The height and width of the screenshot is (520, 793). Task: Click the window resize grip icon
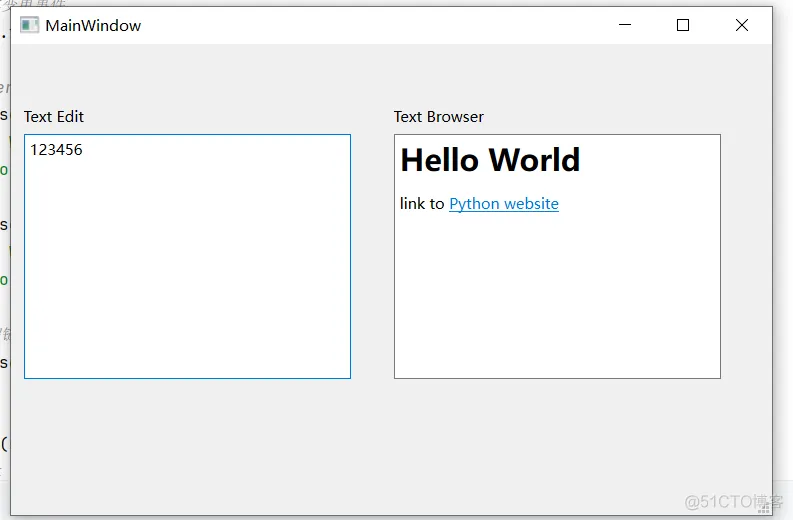tap(764, 508)
